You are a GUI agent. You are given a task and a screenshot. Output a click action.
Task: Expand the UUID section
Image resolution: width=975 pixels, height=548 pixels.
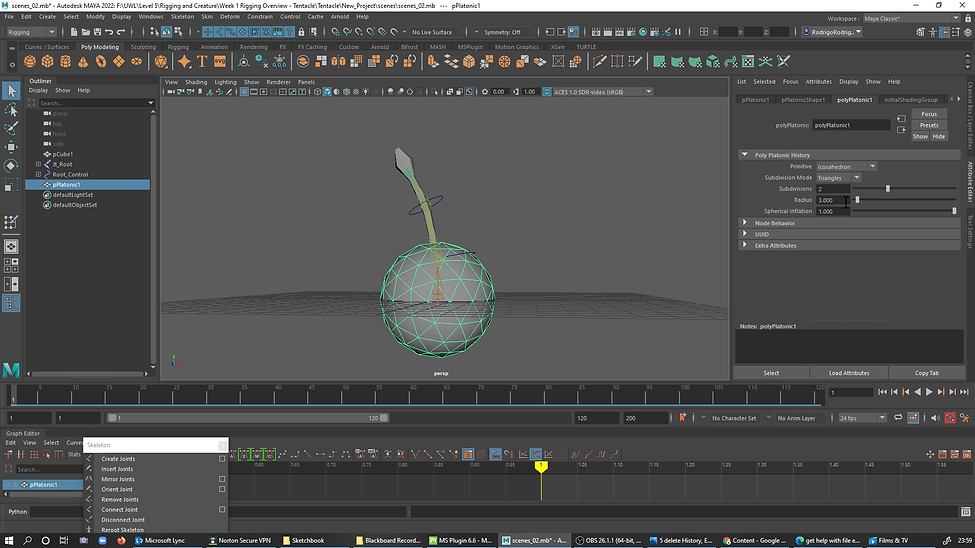[x=744, y=234]
